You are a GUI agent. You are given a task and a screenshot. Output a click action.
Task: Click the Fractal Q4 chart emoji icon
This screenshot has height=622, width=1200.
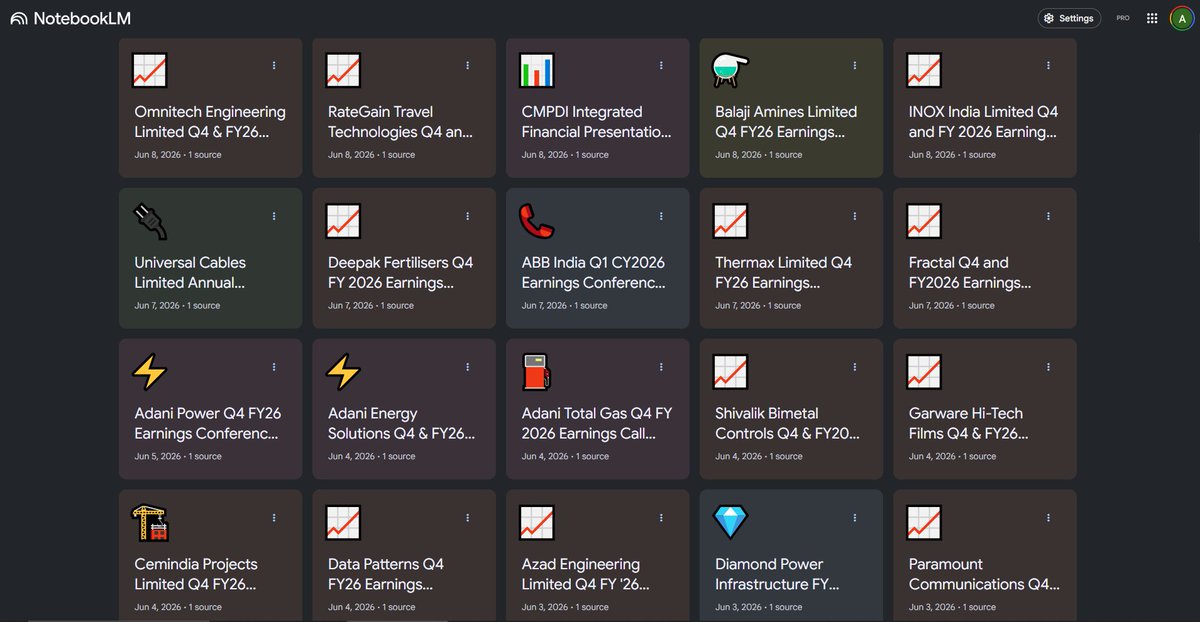click(x=924, y=221)
